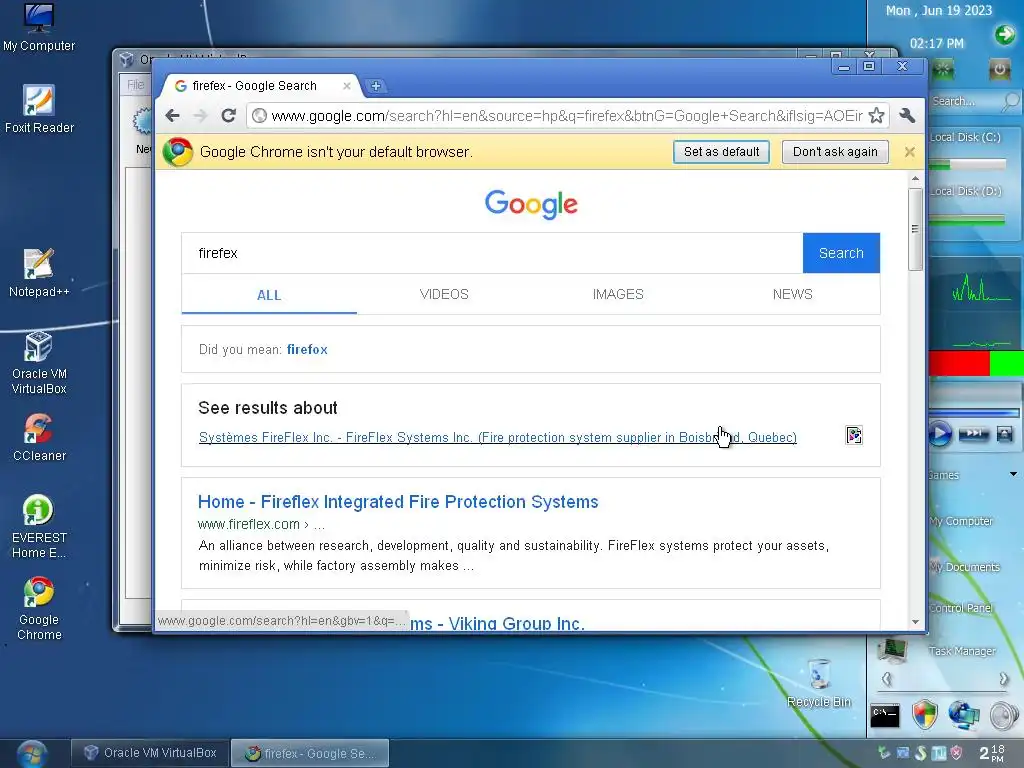Viewport: 1024px width, 768px height.
Task: Open the Chrome wrench settings menu
Action: click(x=907, y=116)
